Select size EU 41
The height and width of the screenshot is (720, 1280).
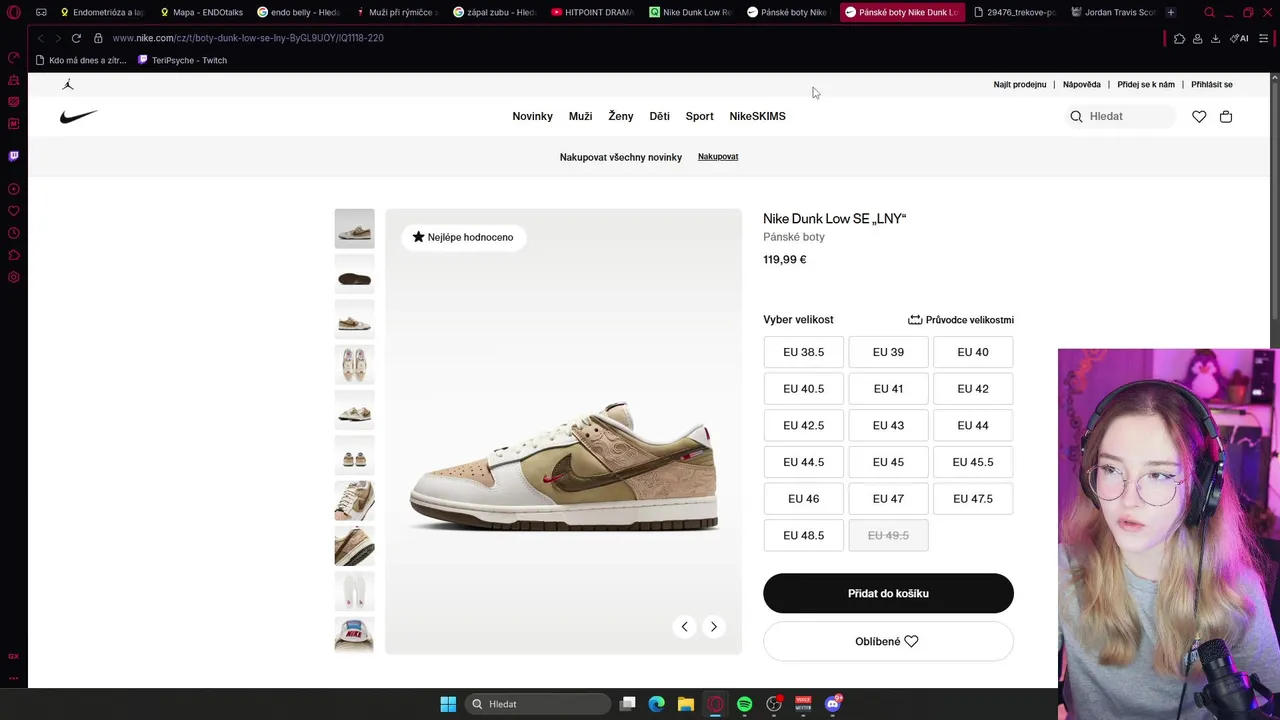pyautogui.click(x=888, y=389)
